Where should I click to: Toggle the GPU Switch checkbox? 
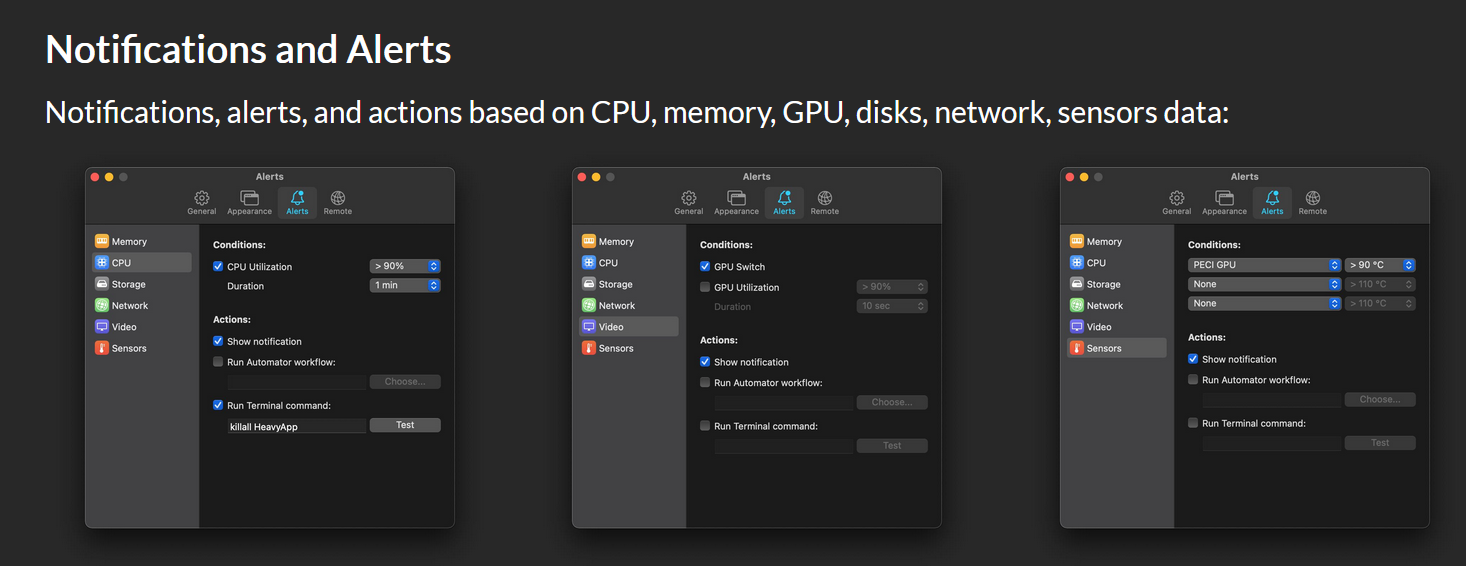(705, 267)
